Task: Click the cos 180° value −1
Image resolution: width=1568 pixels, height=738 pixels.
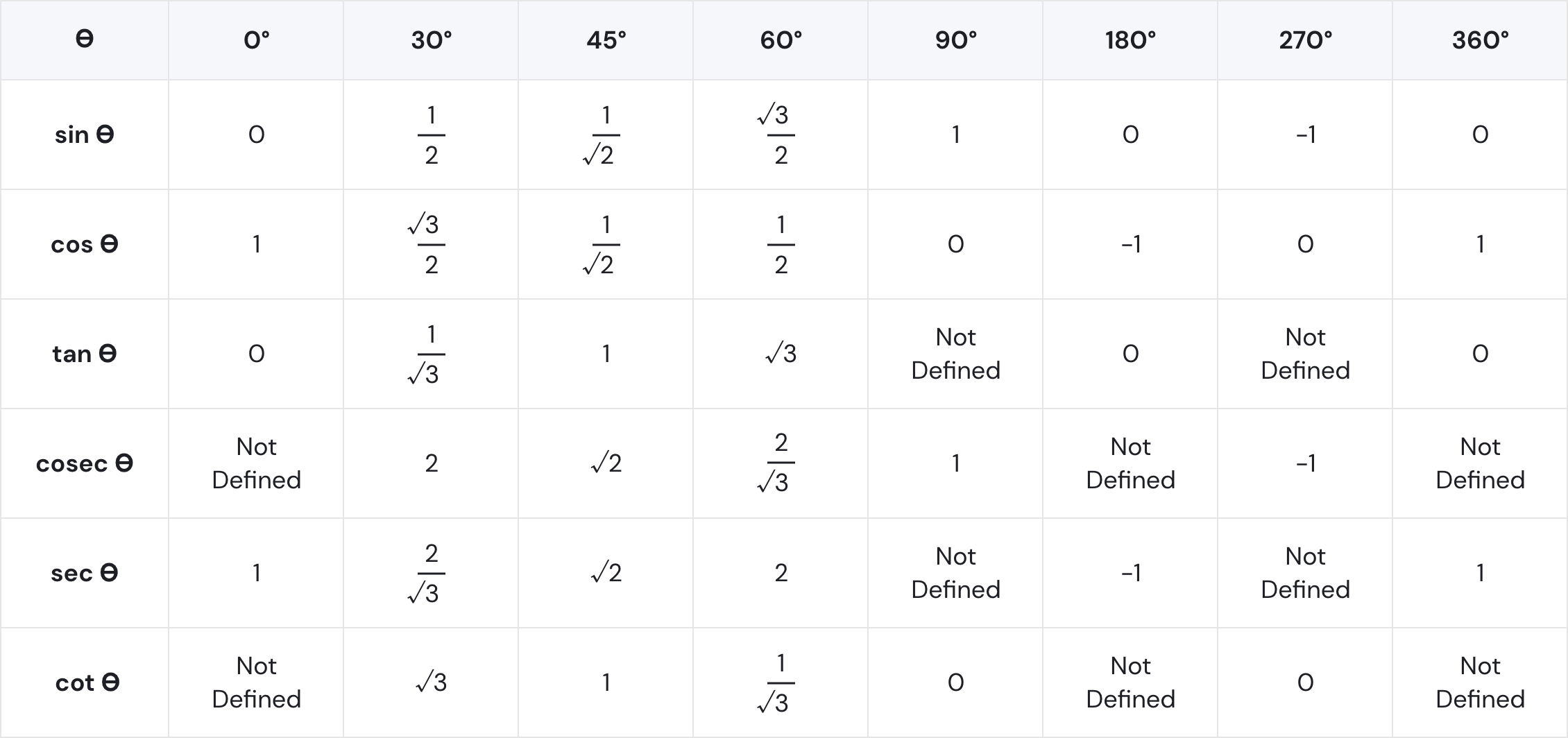Action: click(x=1130, y=244)
